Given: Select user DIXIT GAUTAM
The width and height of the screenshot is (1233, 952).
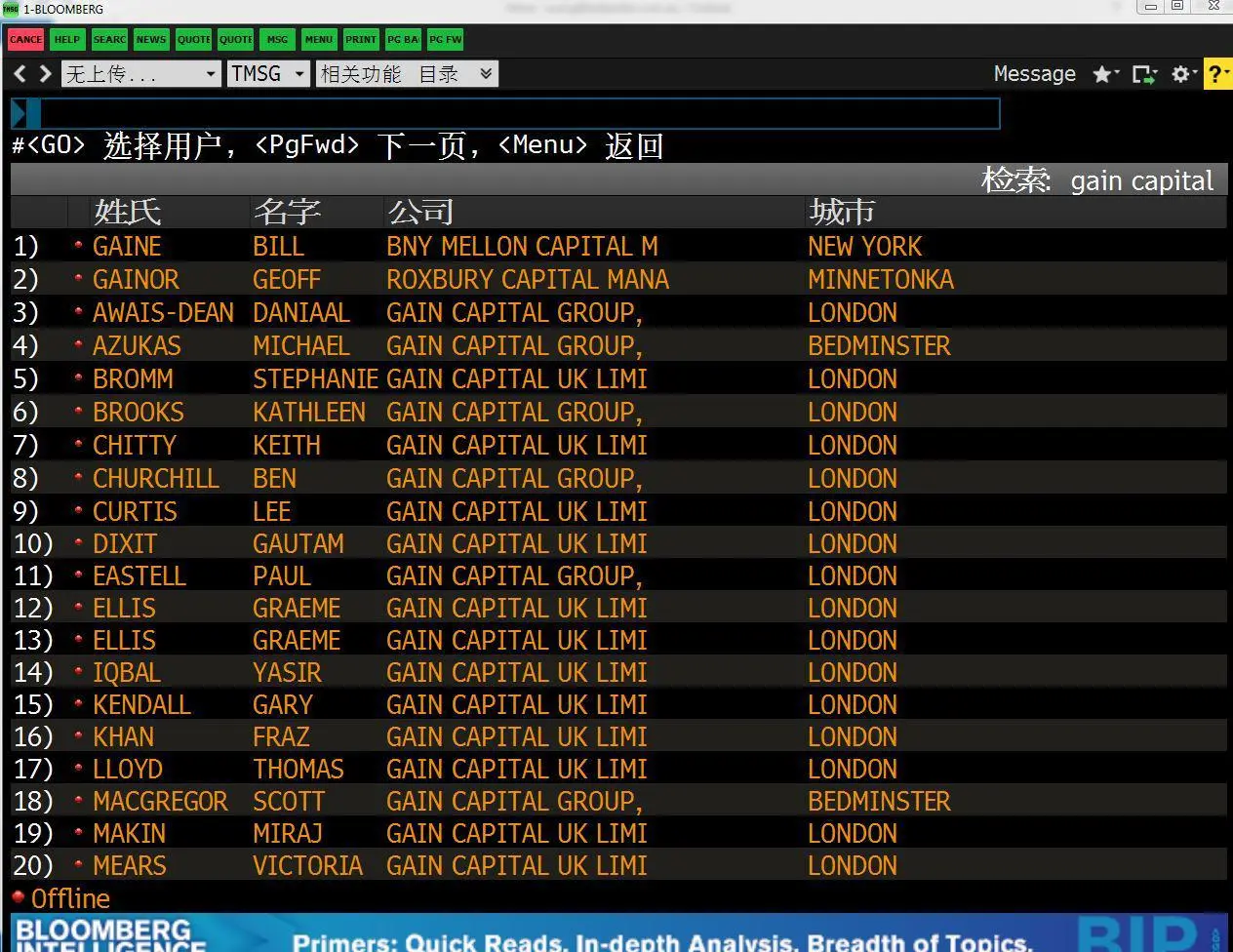Looking at the screenshot, I should point(618,543).
